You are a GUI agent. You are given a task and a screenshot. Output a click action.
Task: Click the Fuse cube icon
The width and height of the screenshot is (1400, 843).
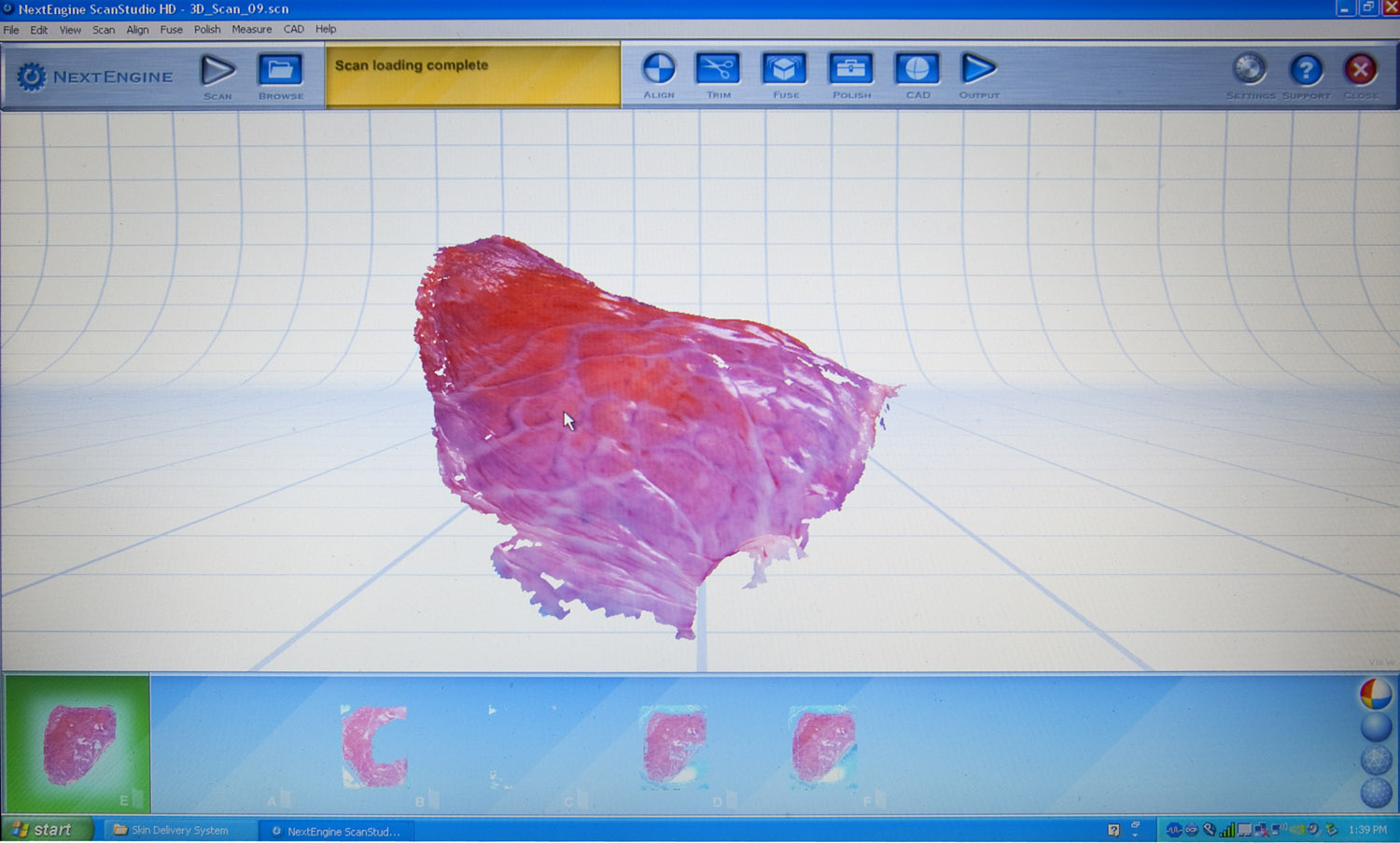click(785, 71)
